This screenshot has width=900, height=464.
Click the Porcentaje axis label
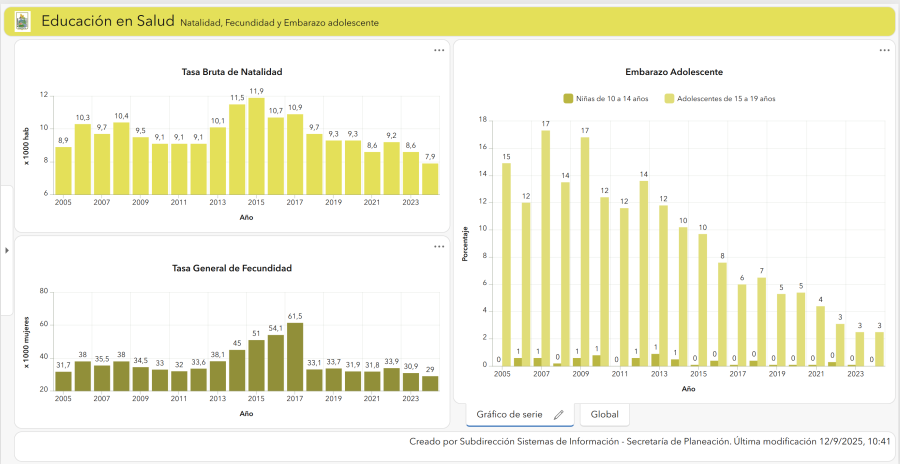465,243
